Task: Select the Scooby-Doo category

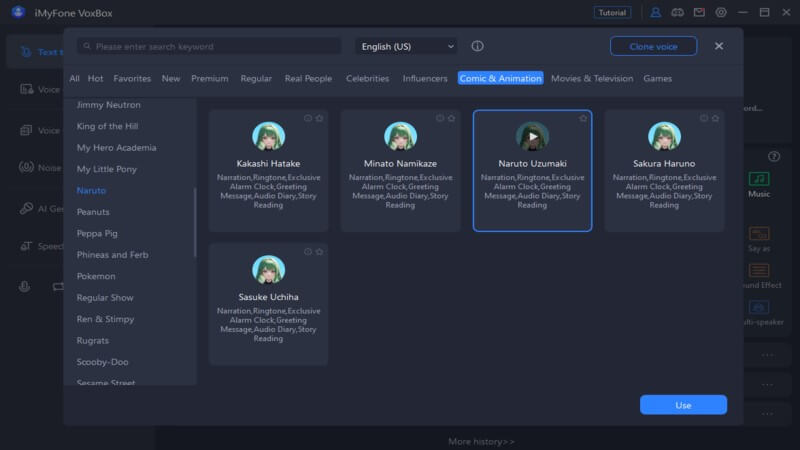Action: point(102,362)
